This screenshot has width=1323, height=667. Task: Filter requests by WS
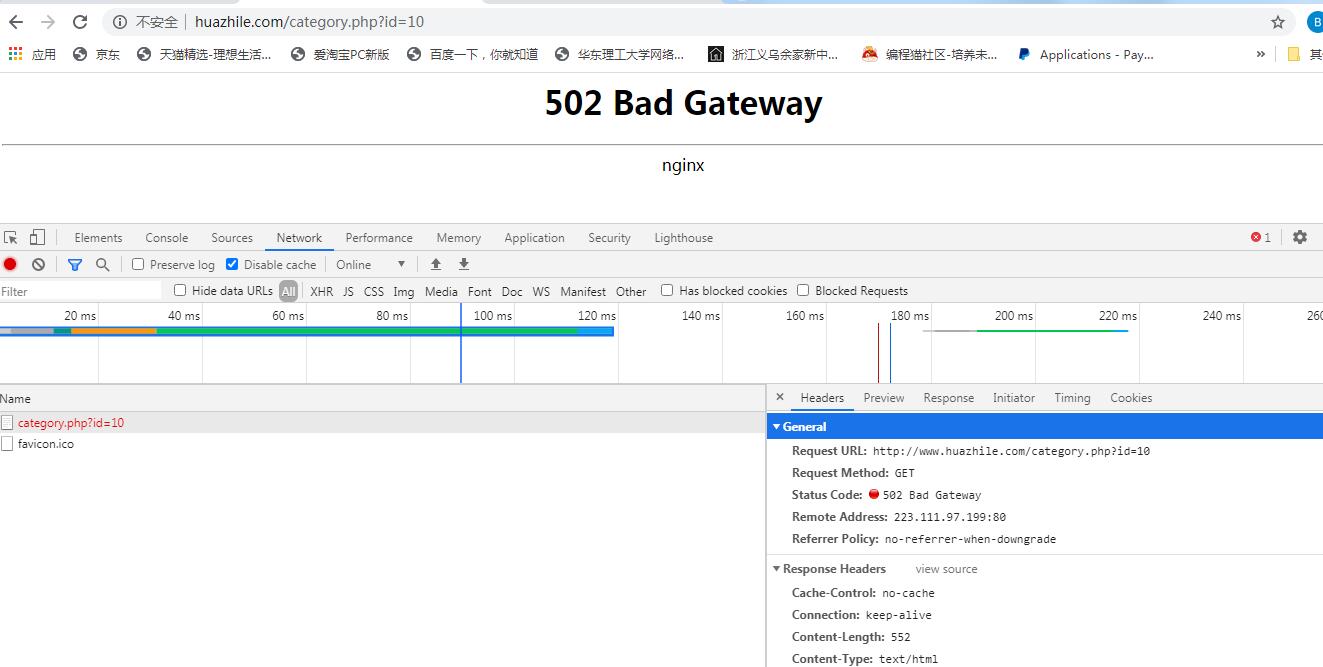click(x=541, y=291)
